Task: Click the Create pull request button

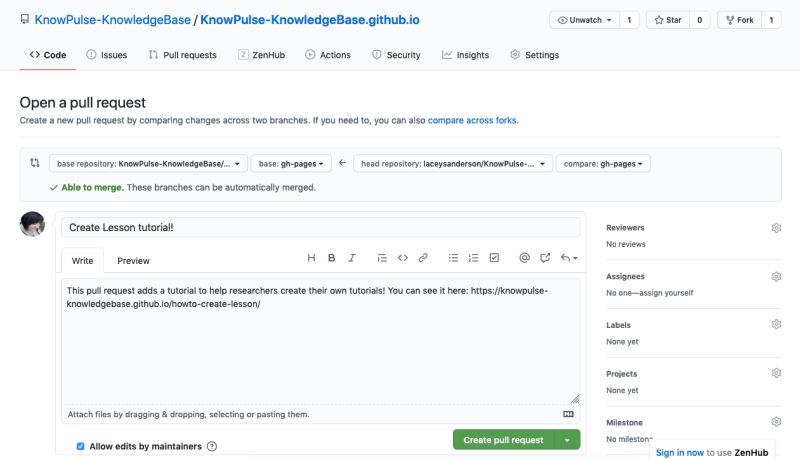Action: coord(504,440)
